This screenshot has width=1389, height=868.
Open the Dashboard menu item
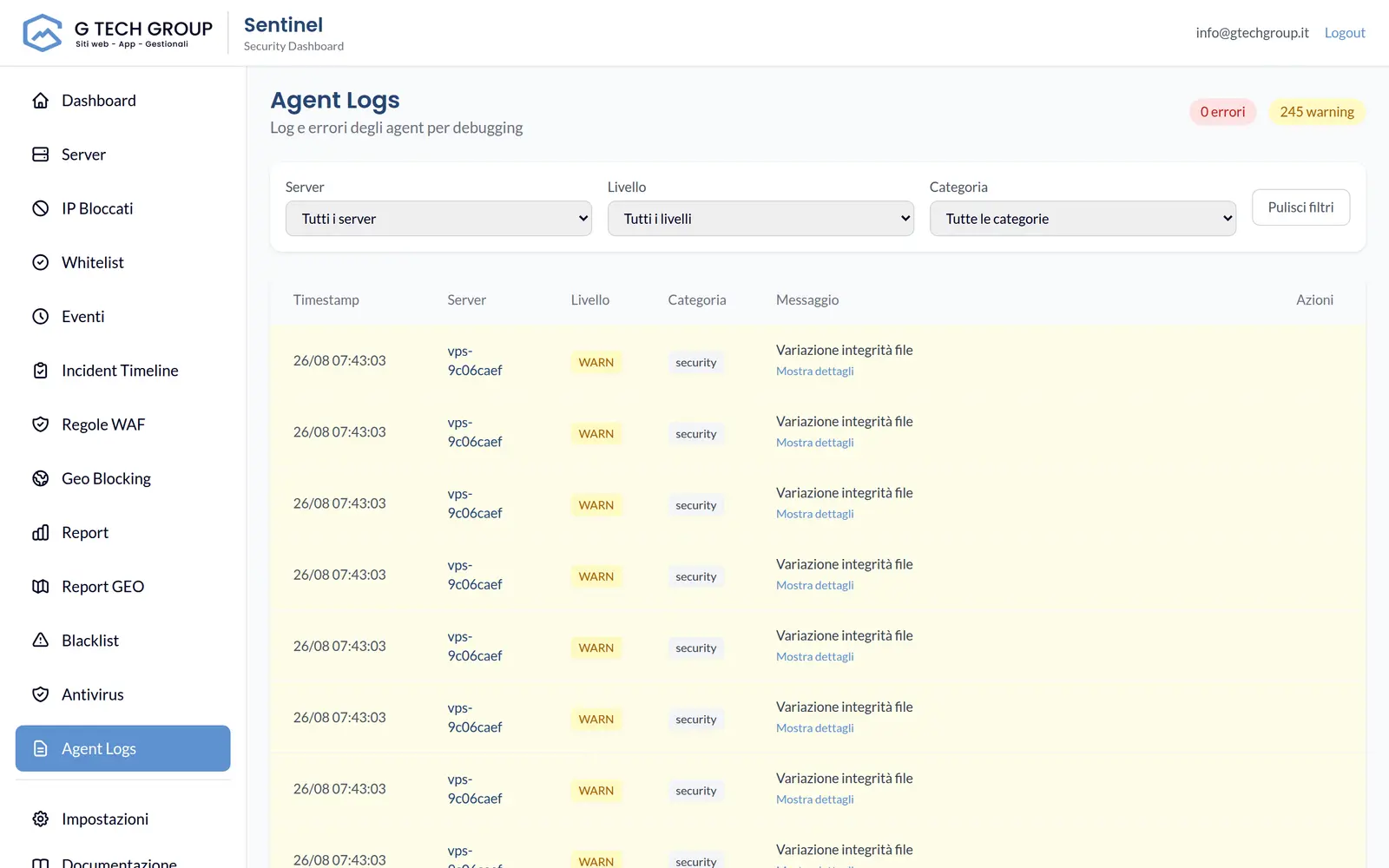tap(123, 101)
